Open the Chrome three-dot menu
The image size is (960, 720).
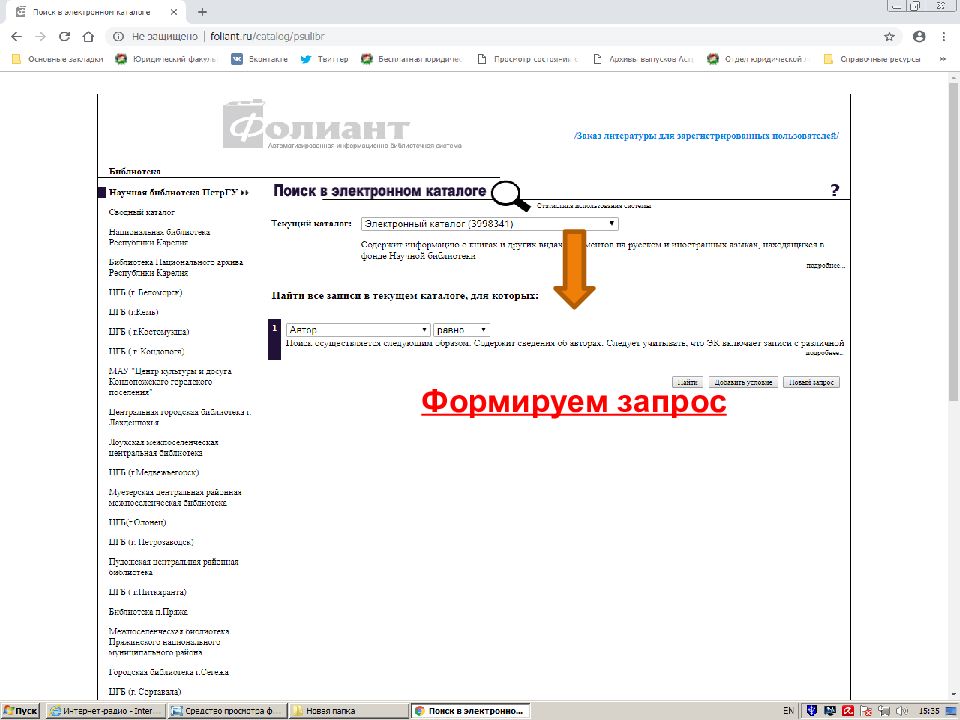tap(944, 36)
